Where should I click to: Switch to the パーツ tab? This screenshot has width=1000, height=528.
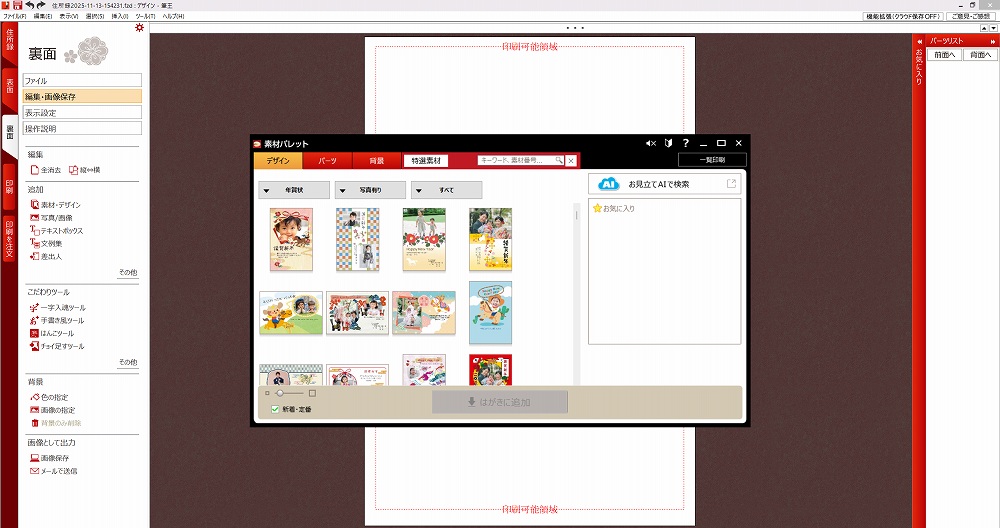click(x=327, y=161)
